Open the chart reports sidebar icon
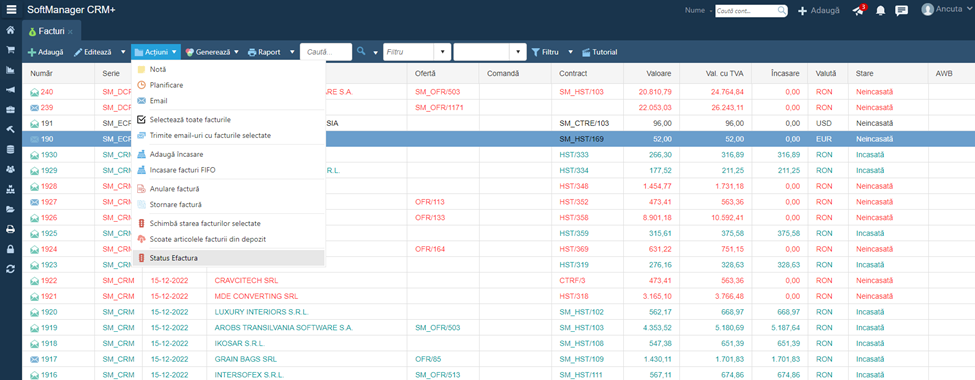Screen dimensions: 975x380 (10, 70)
